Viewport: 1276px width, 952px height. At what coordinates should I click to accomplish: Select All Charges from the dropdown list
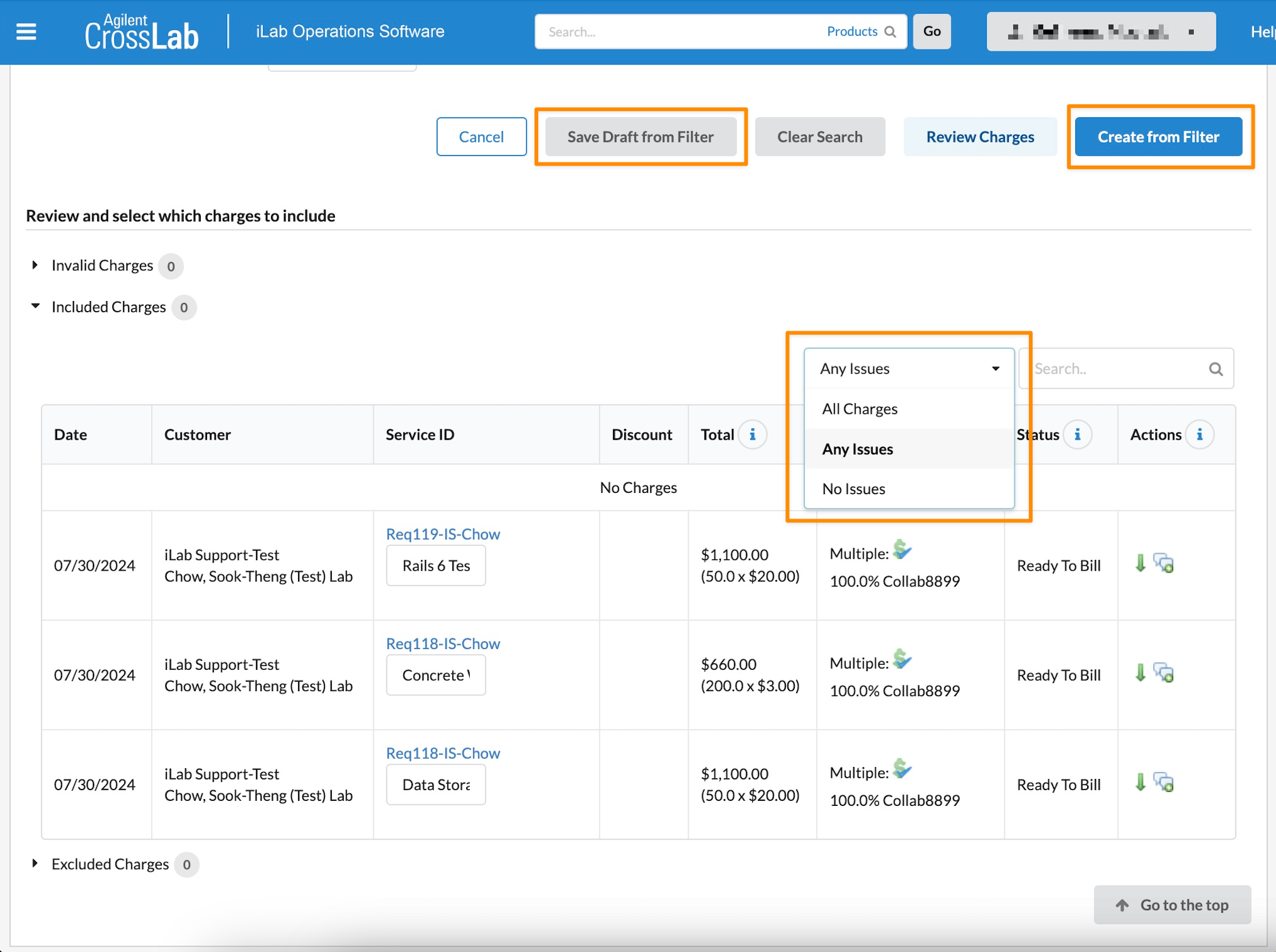pyautogui.click(x=859, y=409)
